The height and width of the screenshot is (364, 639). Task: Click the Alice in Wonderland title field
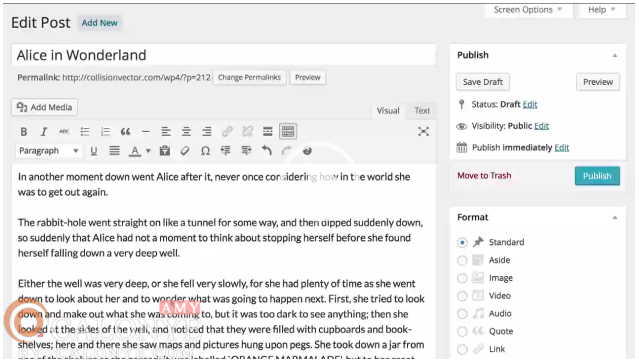[224, 55]
